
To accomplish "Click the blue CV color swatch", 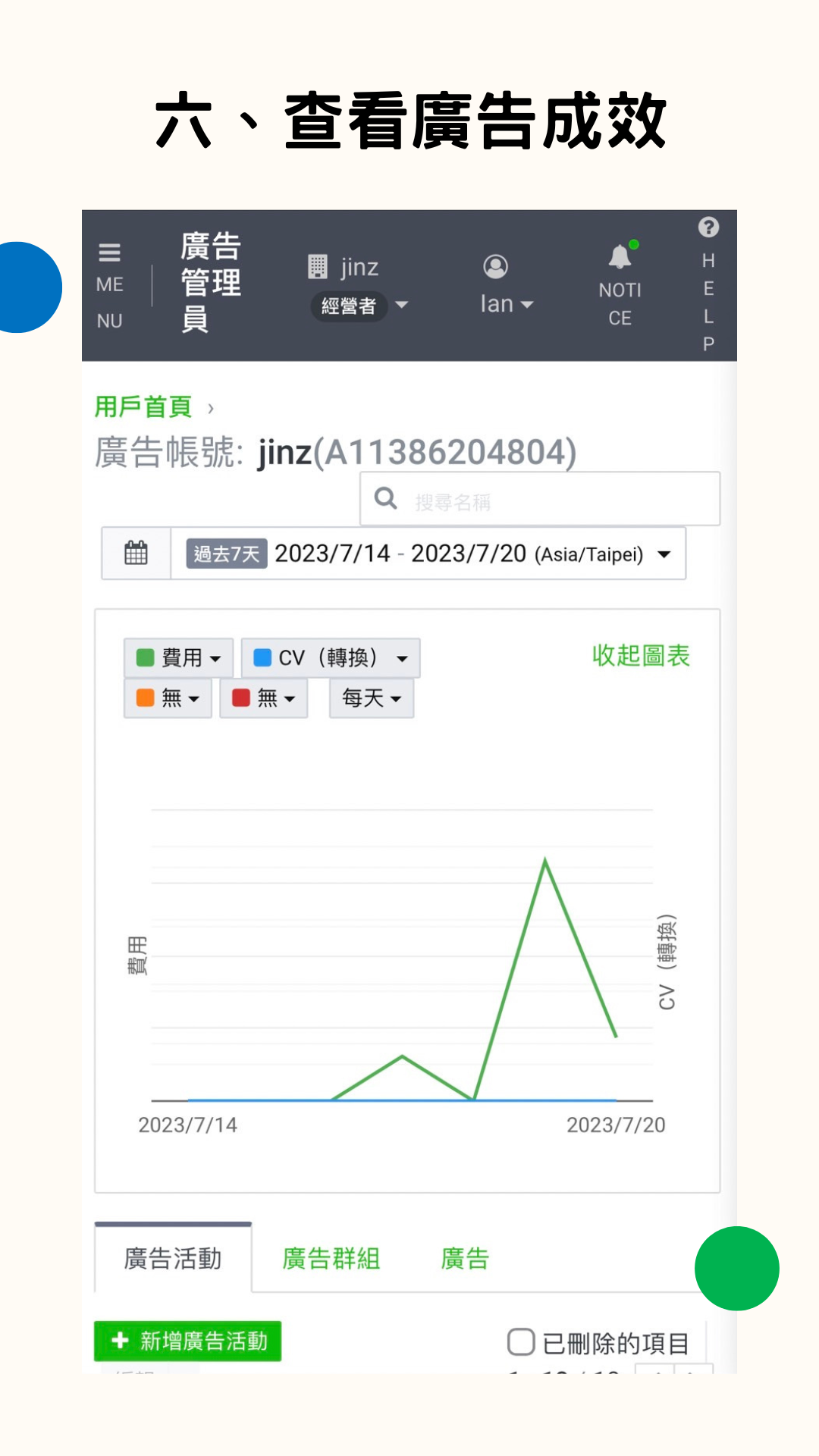I will (x=262, y=657).
